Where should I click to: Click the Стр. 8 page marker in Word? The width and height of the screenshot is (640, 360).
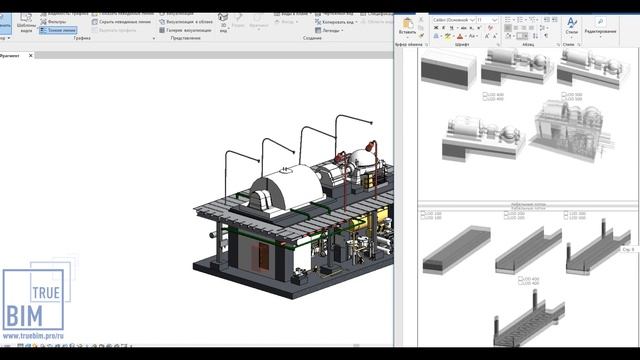pos(628,249)
